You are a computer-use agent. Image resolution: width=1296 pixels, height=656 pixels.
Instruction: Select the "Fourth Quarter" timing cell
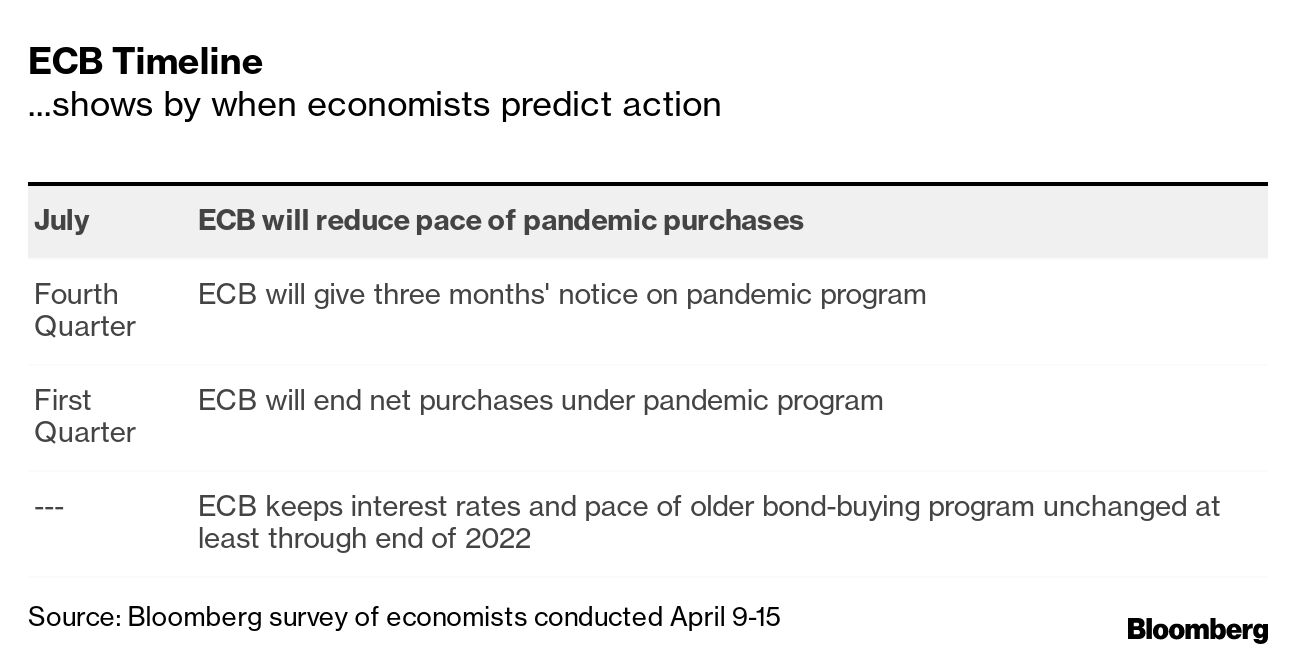pos(84,310)
